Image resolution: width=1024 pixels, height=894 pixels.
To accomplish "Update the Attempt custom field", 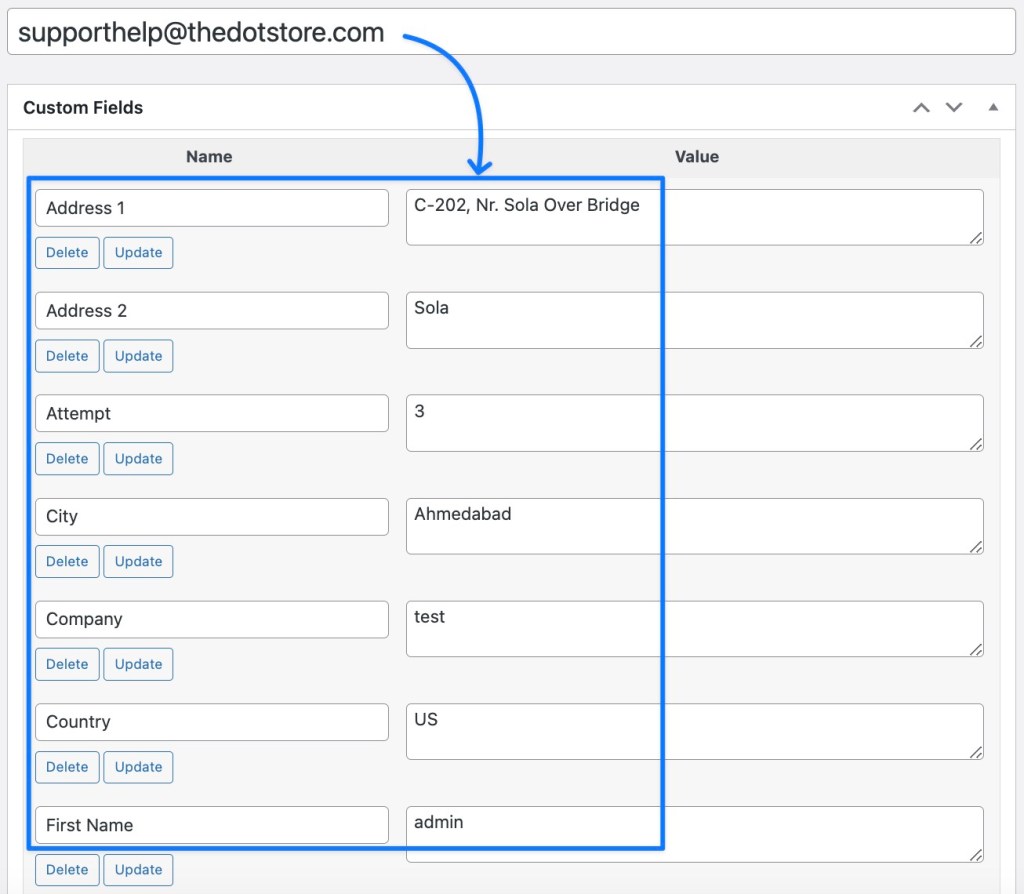I will 138,458.
